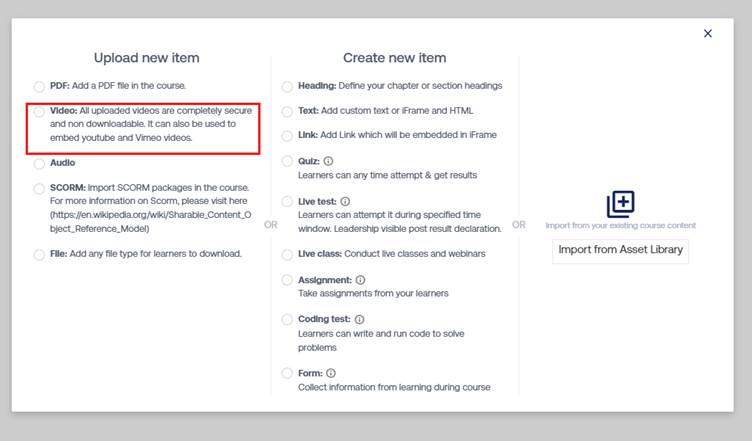Click the info icon beside Live test

point(345,201)
